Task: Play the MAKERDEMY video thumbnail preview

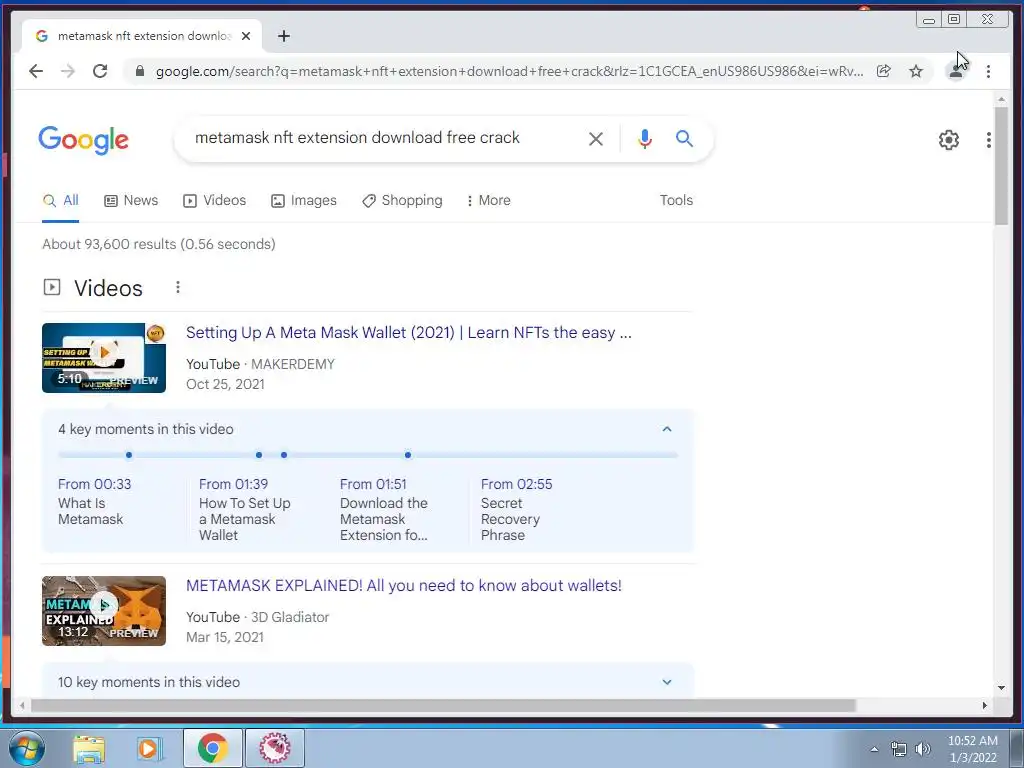Action: click(104, 358)
